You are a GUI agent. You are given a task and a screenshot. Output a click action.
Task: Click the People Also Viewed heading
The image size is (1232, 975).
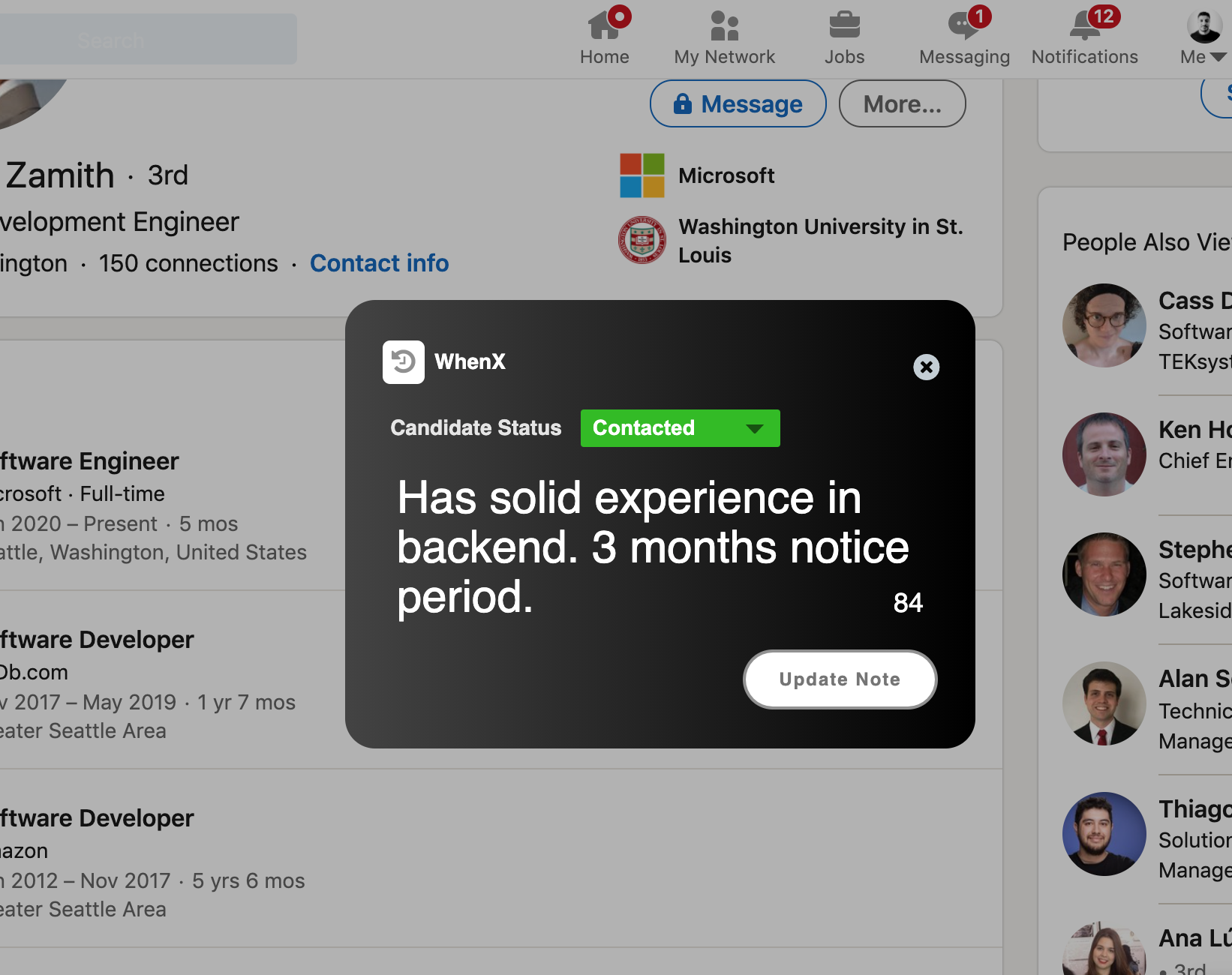[x=1147, y=242]
